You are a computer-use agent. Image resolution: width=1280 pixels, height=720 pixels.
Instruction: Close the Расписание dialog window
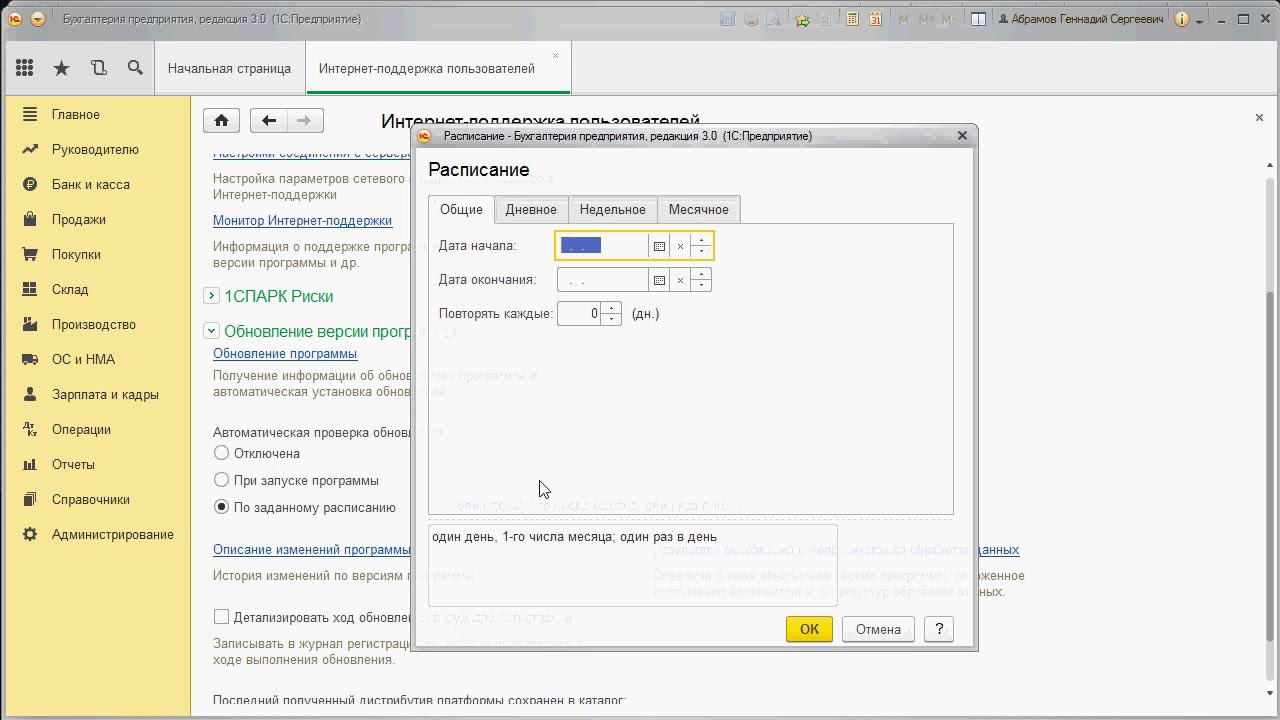962,135
